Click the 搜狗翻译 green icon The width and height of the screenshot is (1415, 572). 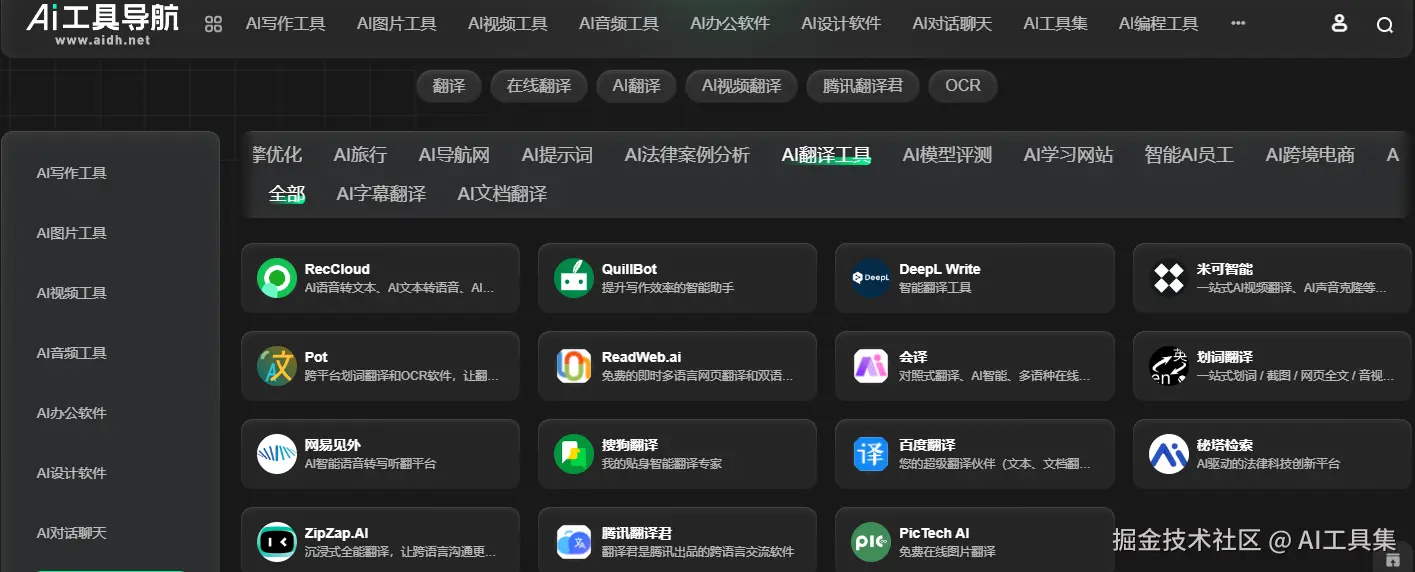574,454
